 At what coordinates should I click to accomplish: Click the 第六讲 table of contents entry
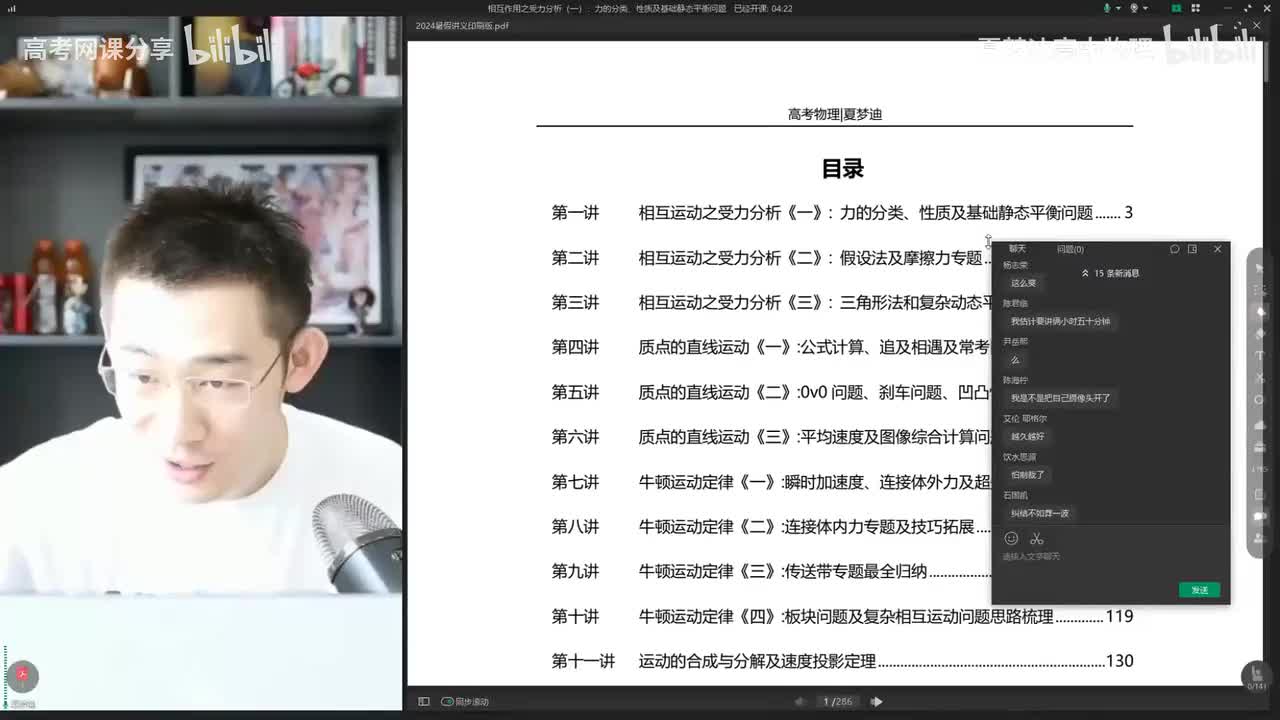[x=771, y=437]
